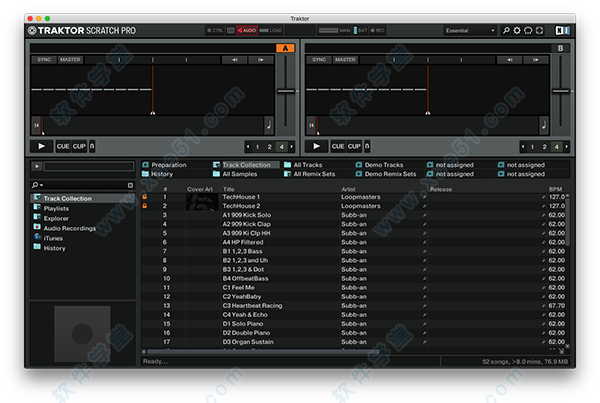600x403 pixels.
Task: Play Deck B
Action: [x=316, y=146]
